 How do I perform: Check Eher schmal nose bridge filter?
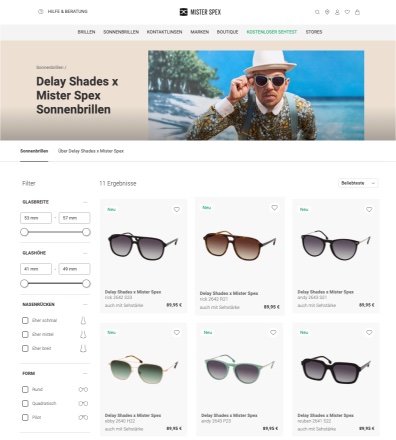point(25,320)
